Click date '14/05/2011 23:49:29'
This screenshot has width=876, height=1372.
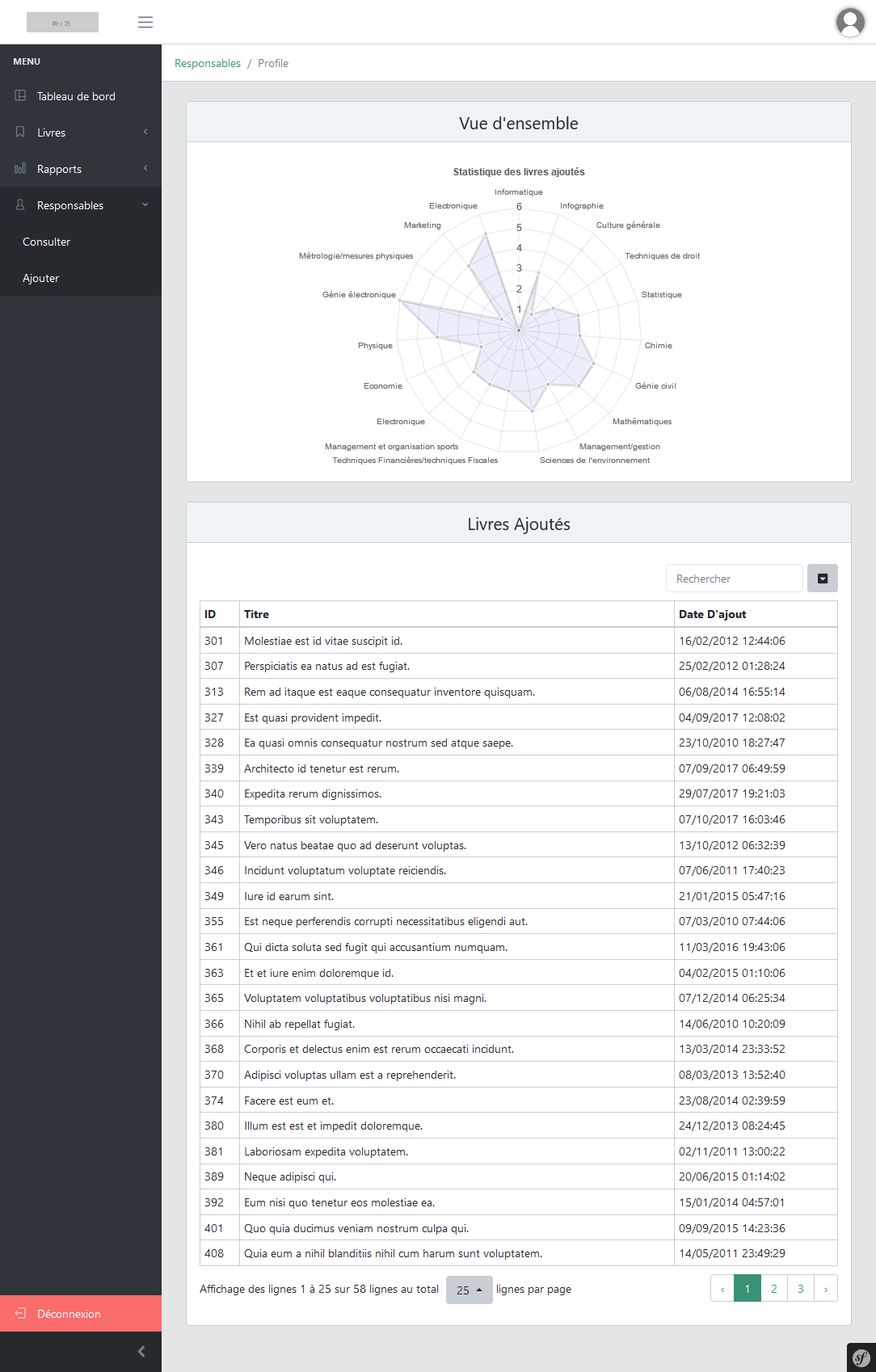point(732,1253)
